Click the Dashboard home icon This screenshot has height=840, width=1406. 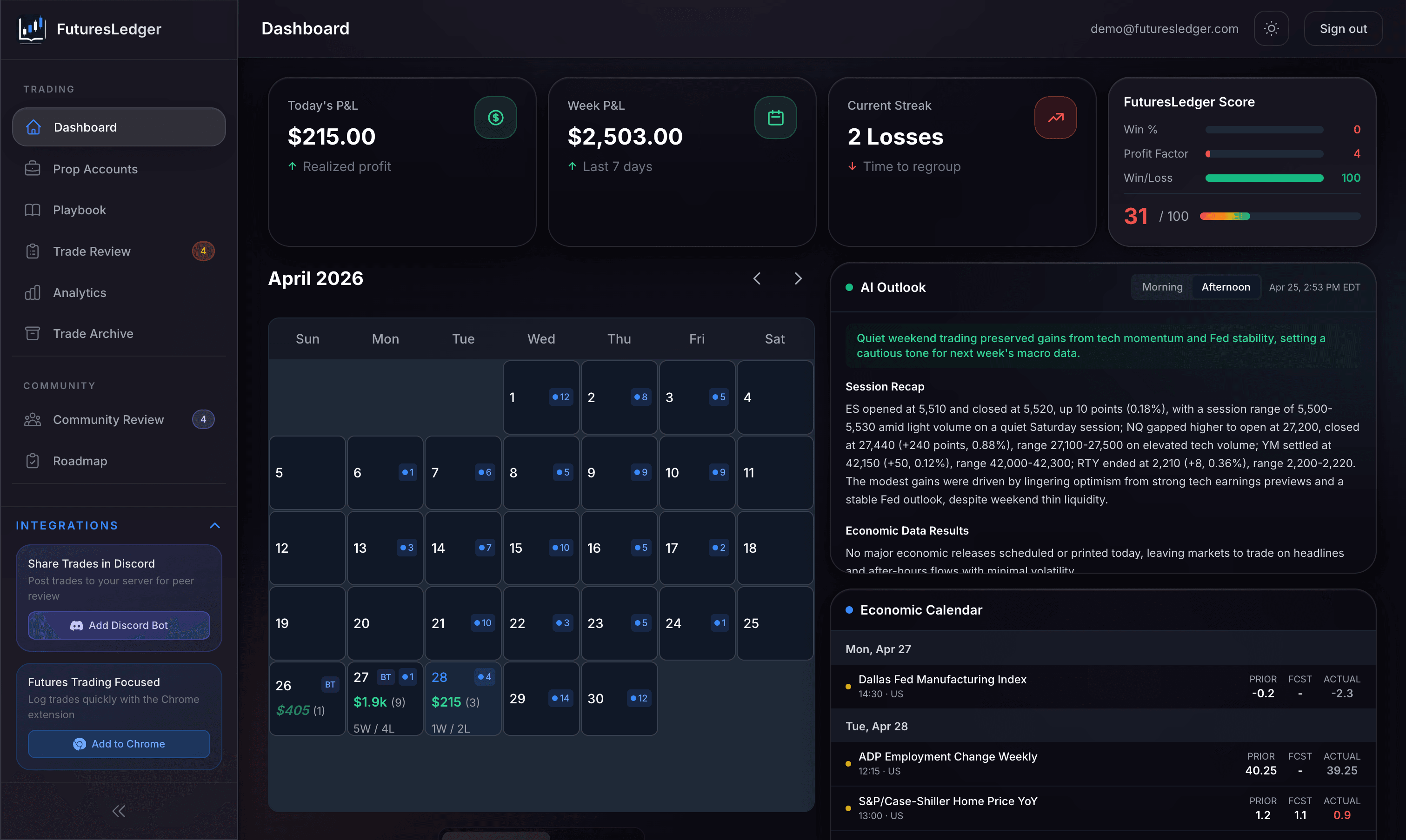point(33,127)
